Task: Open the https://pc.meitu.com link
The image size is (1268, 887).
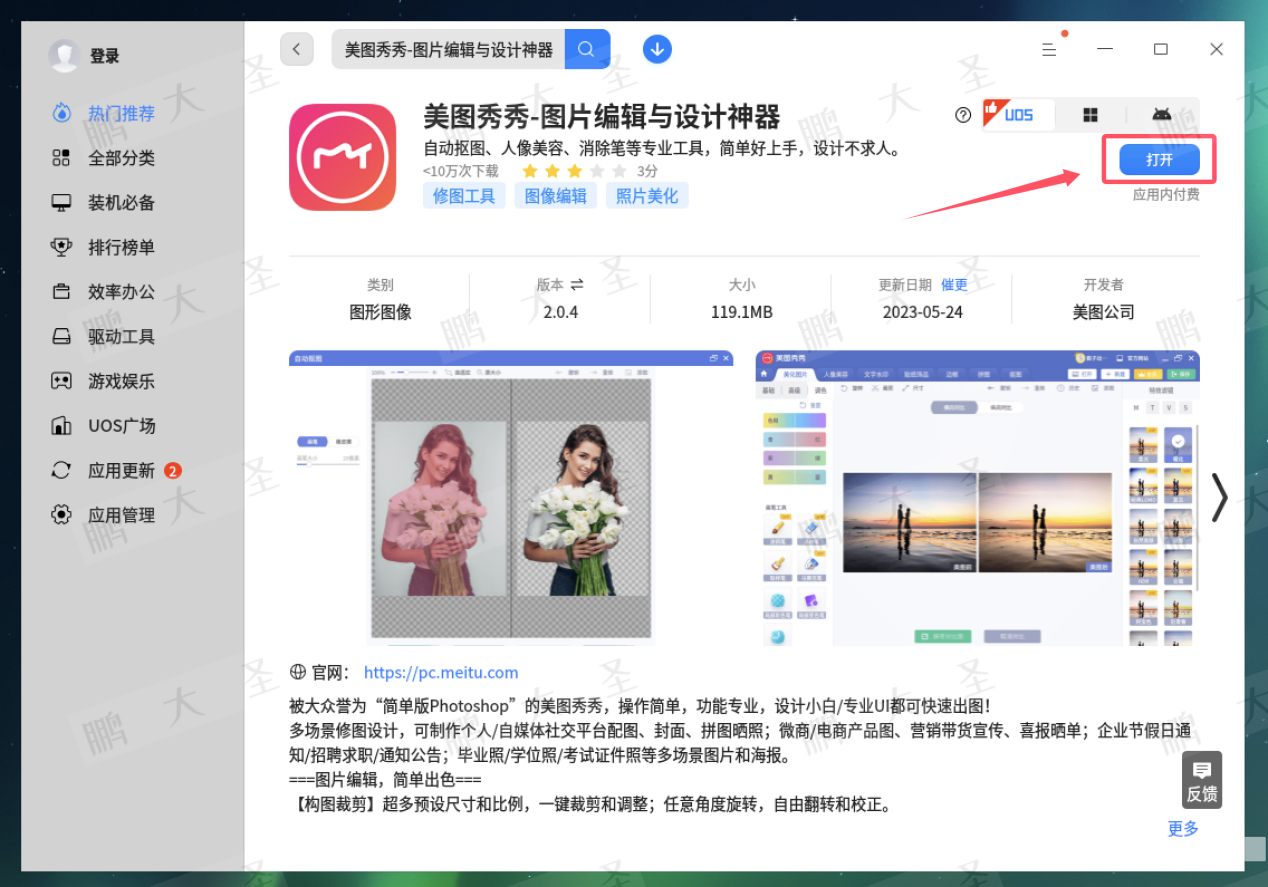Action: tap(441, 672)
